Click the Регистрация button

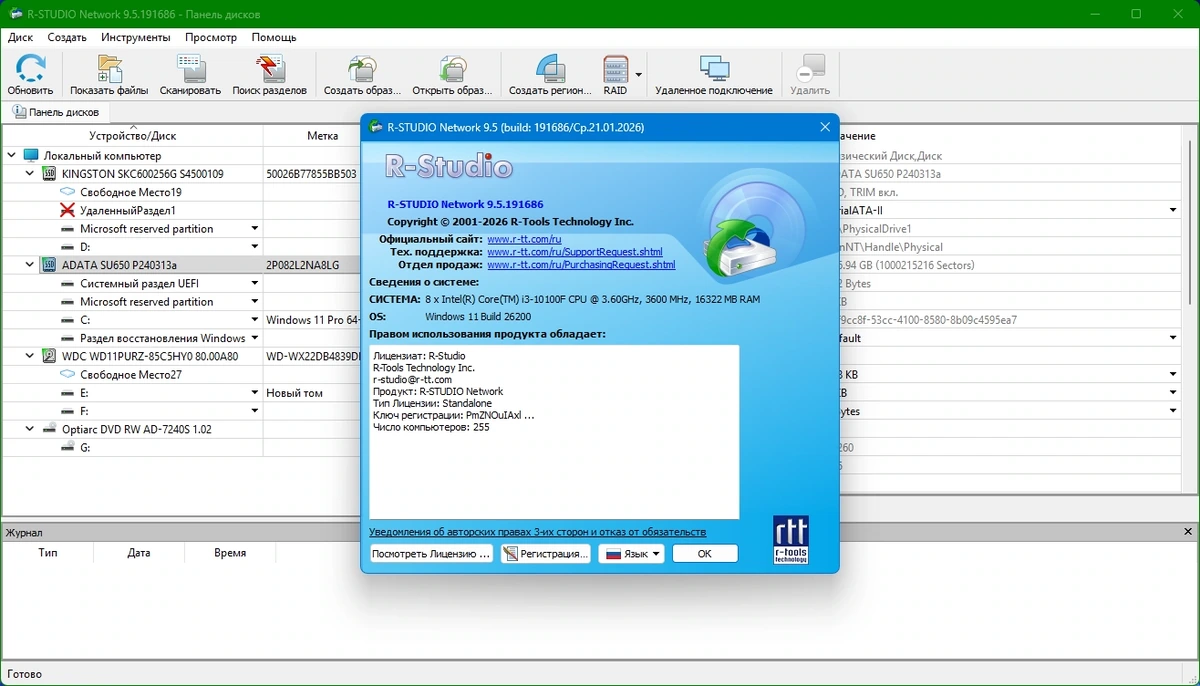pos(545,554)
